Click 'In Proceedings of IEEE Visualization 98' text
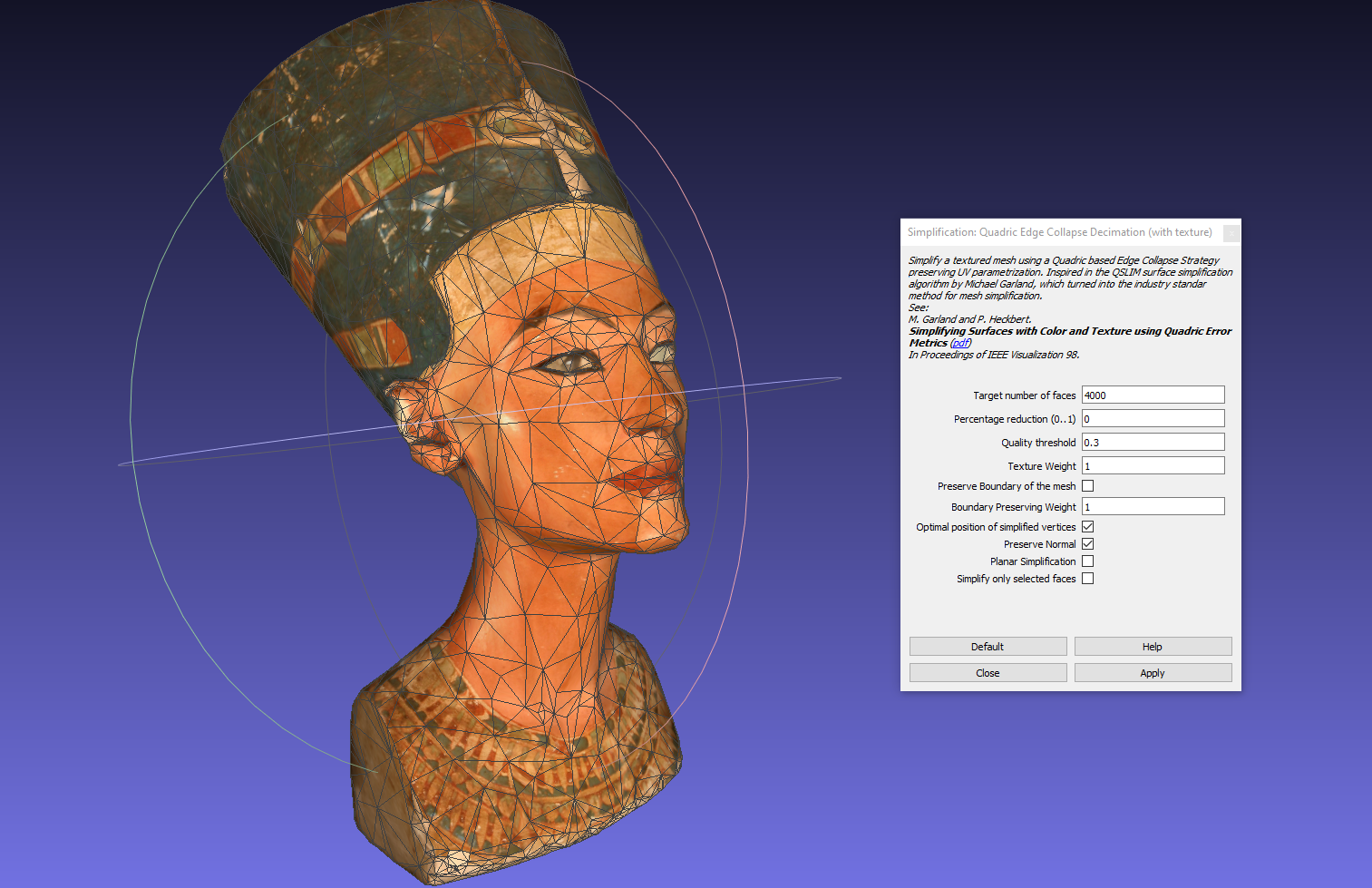The image size is (1372, 888). 994,355
